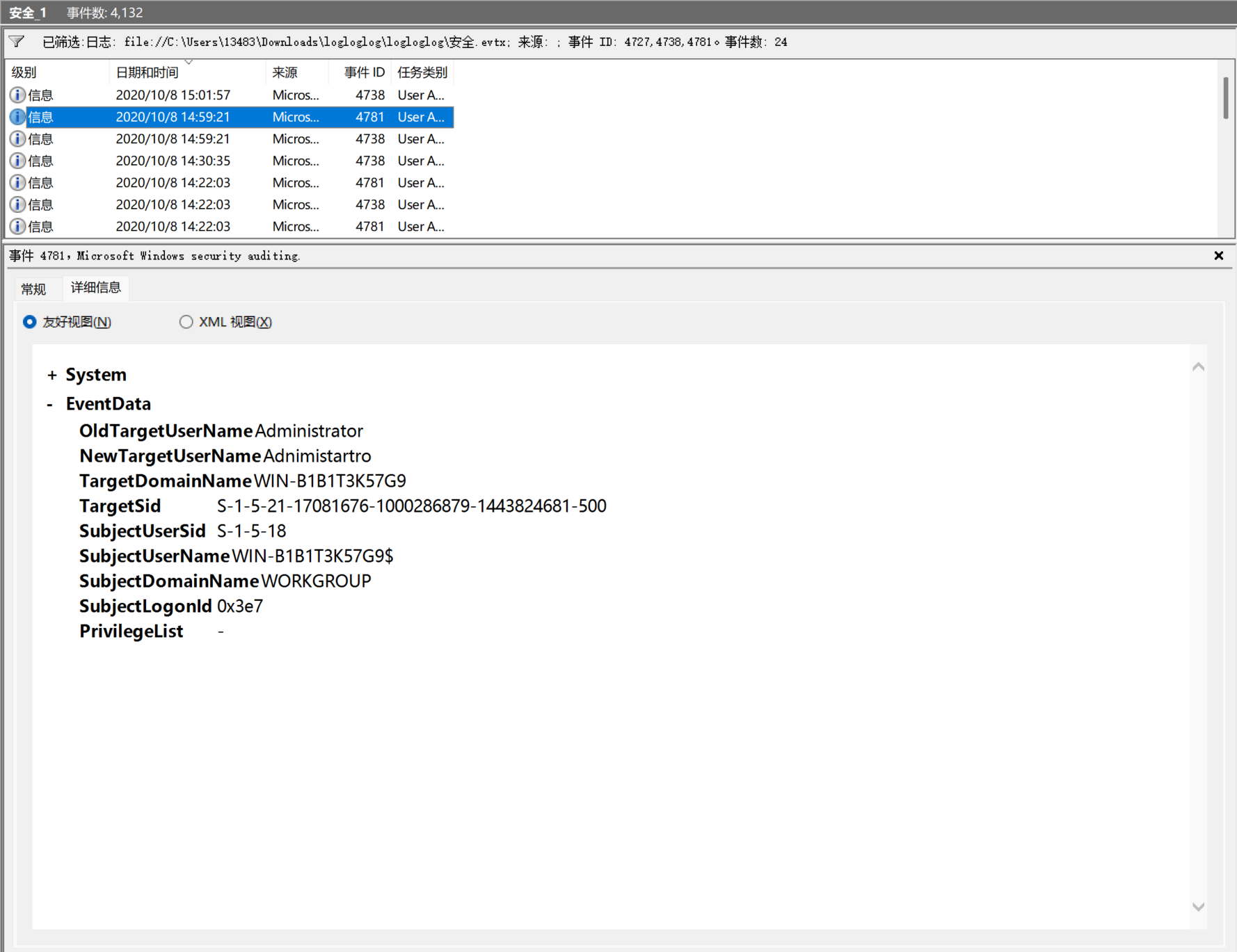Image resolution: width=1237 pixels, height=952 pixels.
Task: Click info icon of highlighted 4781 event
Action: coord(17,117)
